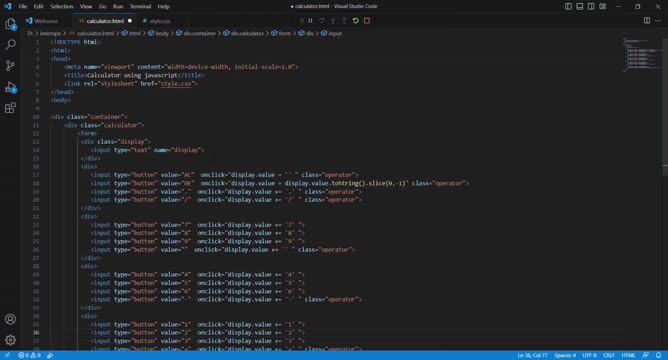Restart the debug session

pyautogui.click(x=355, y=20)
